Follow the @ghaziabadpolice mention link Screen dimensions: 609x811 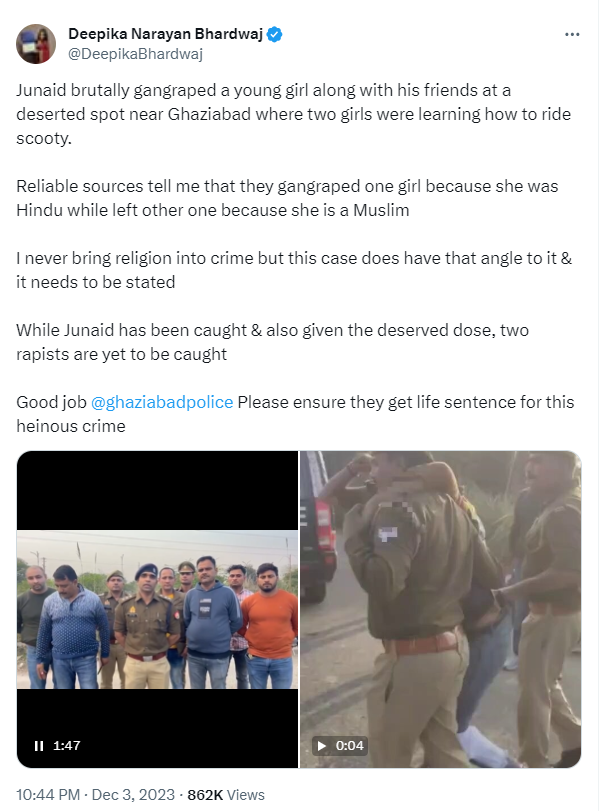(x=162, y=402)
